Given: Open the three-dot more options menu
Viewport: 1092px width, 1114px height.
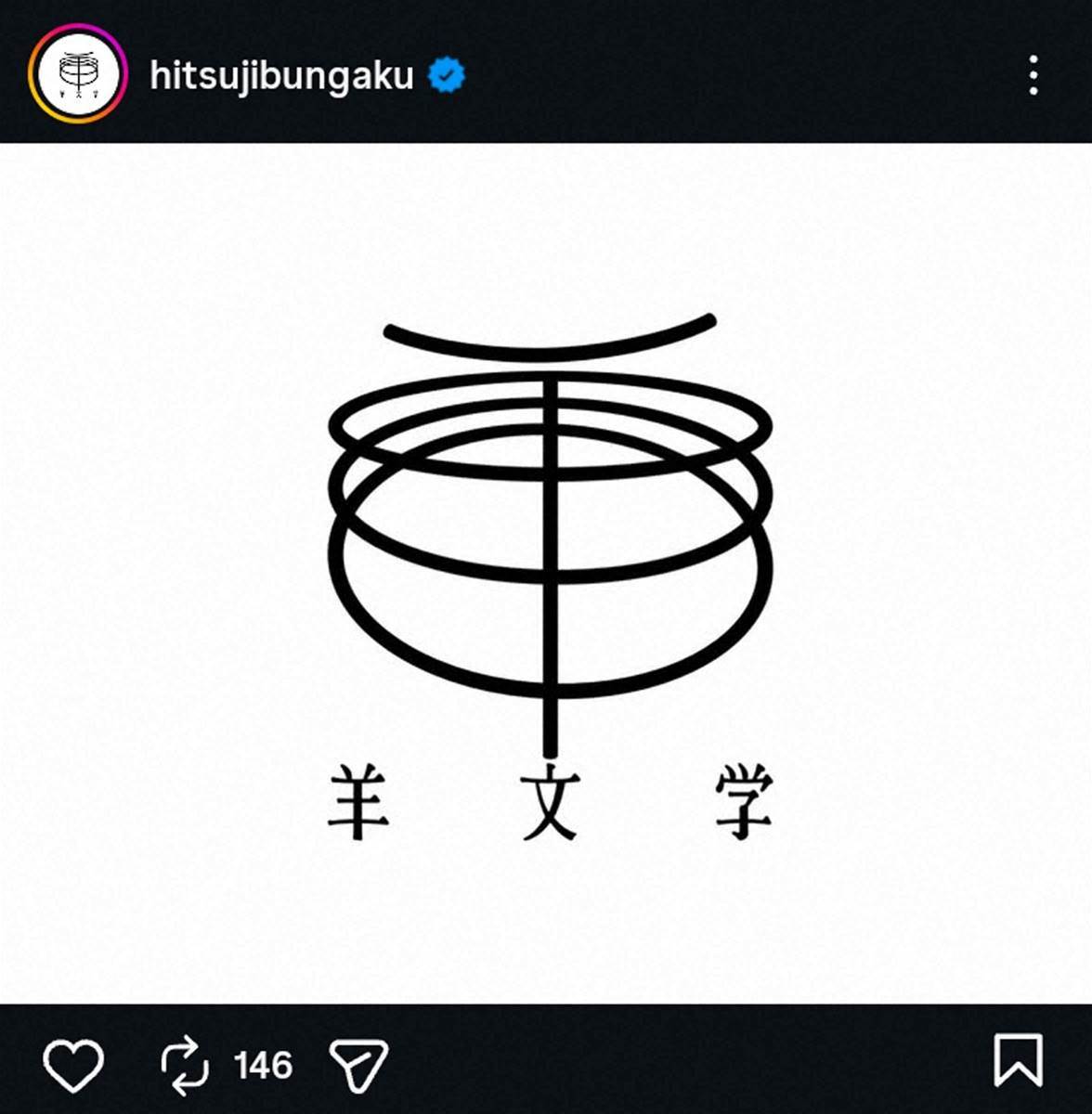Looking at the screenshot, I should pos(1033,75).
